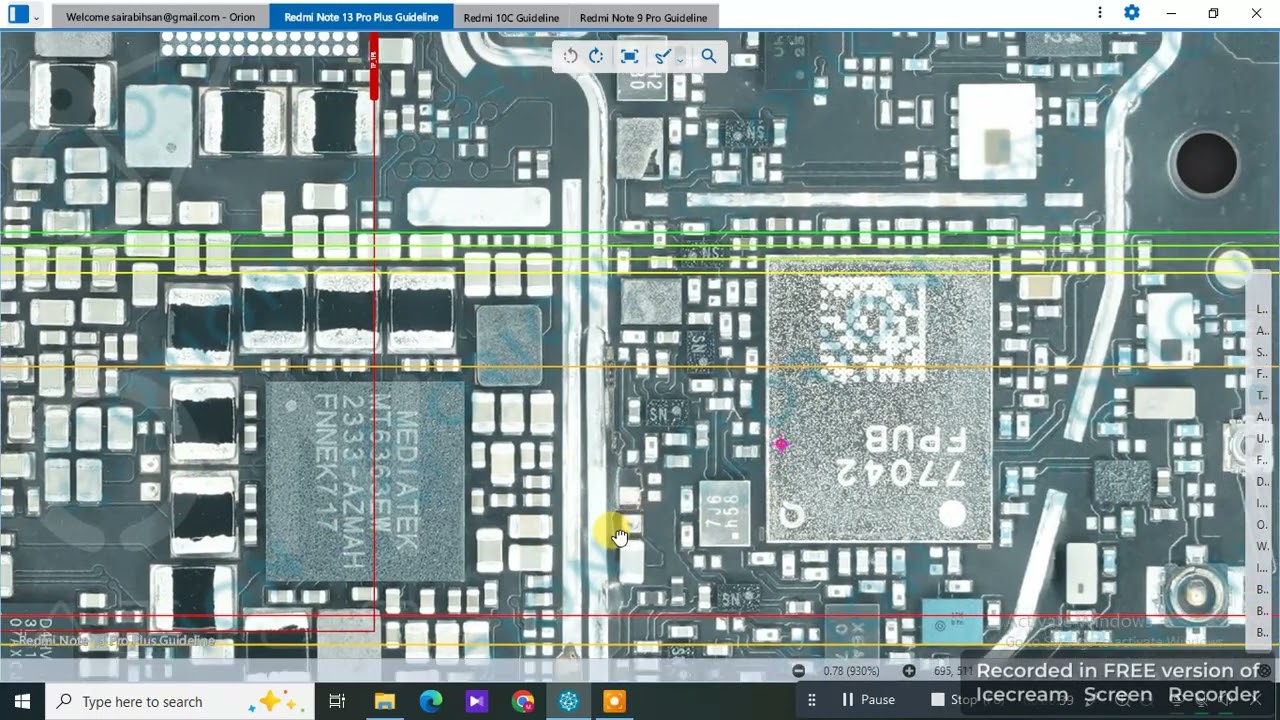
Task: Open the drawing tool options dropdown arrow
Action: (x=680, y=58)
